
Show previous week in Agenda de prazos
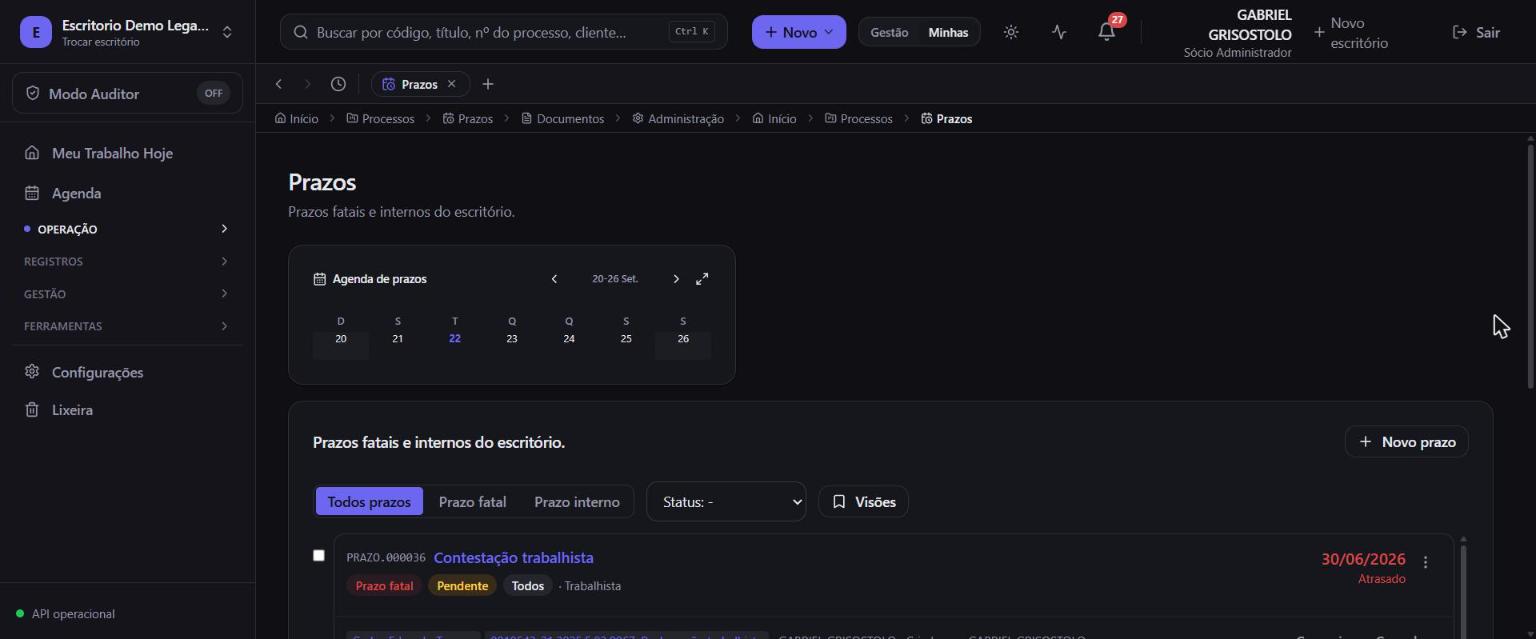click(554, 279)
